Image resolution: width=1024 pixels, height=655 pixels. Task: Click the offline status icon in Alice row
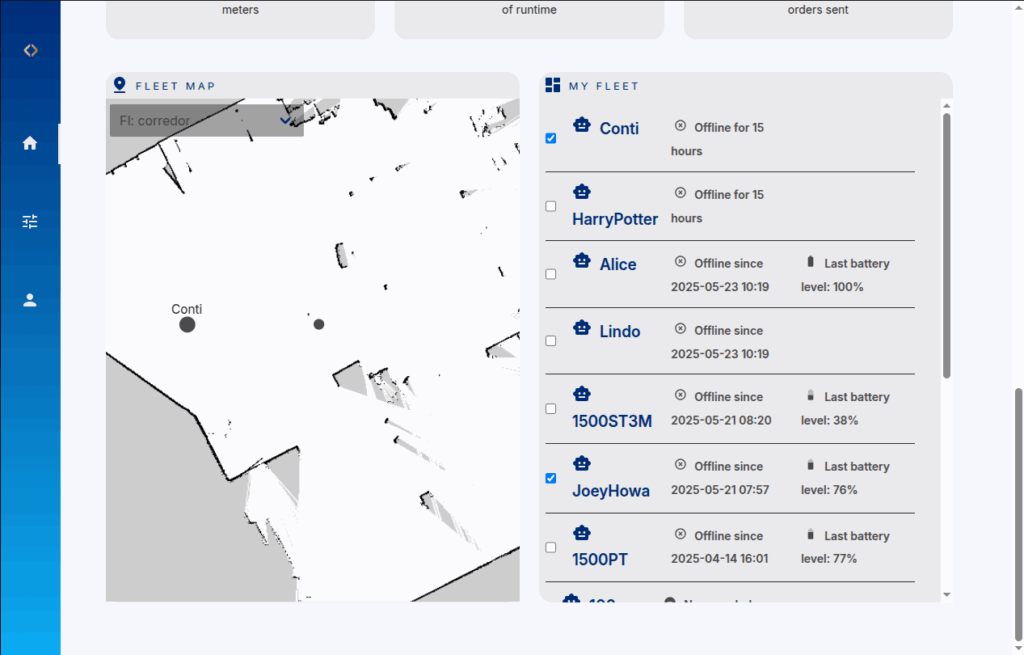pyautogui.click(x=680, y=261)
